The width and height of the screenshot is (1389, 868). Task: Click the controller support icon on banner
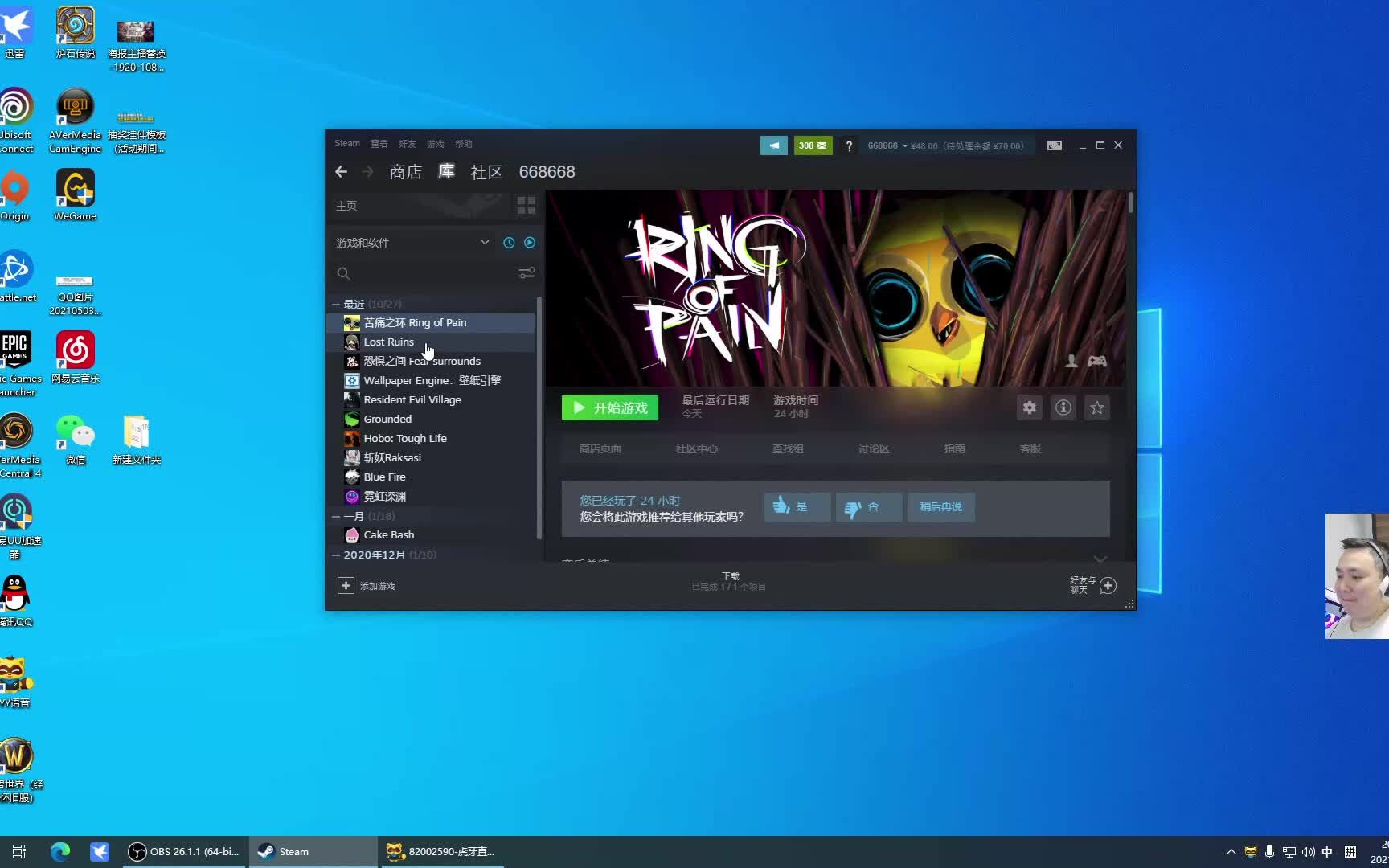(1097, 362)
